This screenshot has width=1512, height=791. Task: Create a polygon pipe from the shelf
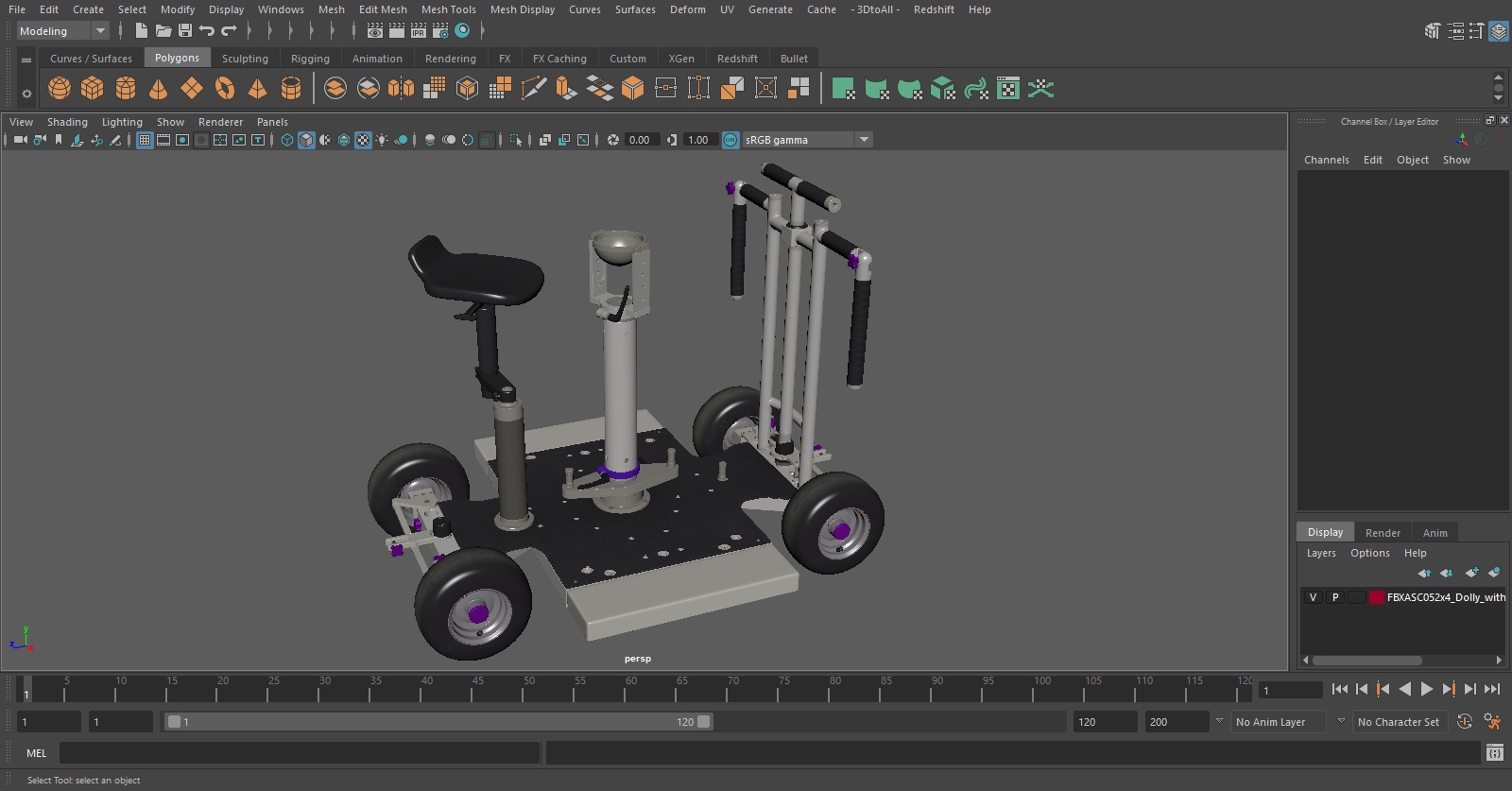pos(291,89)
